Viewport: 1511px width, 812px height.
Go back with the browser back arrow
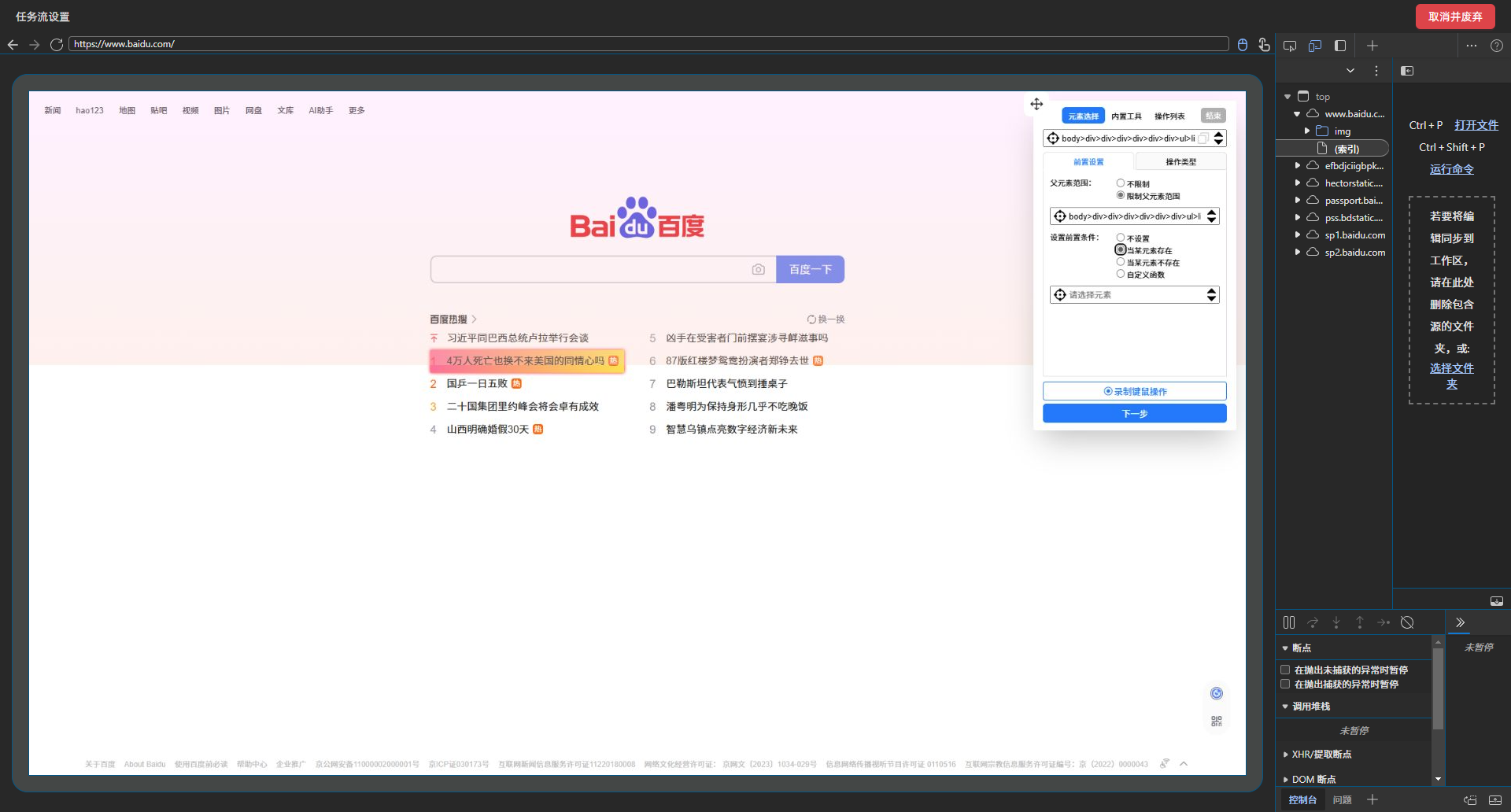(x=13, y=45)
